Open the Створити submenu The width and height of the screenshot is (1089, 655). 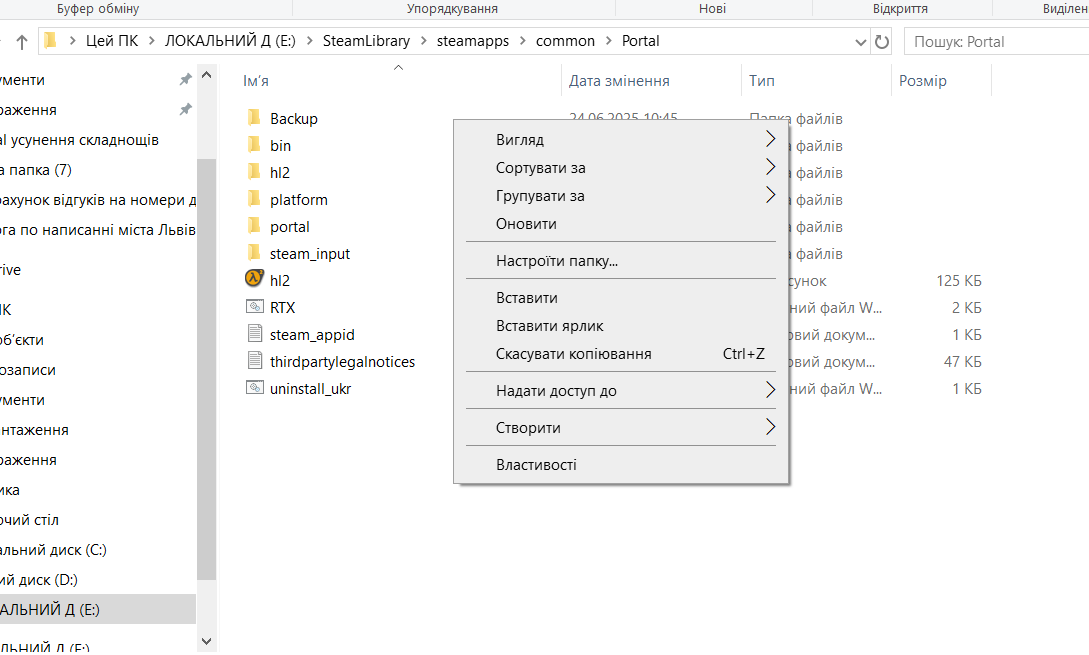point(621,427)
